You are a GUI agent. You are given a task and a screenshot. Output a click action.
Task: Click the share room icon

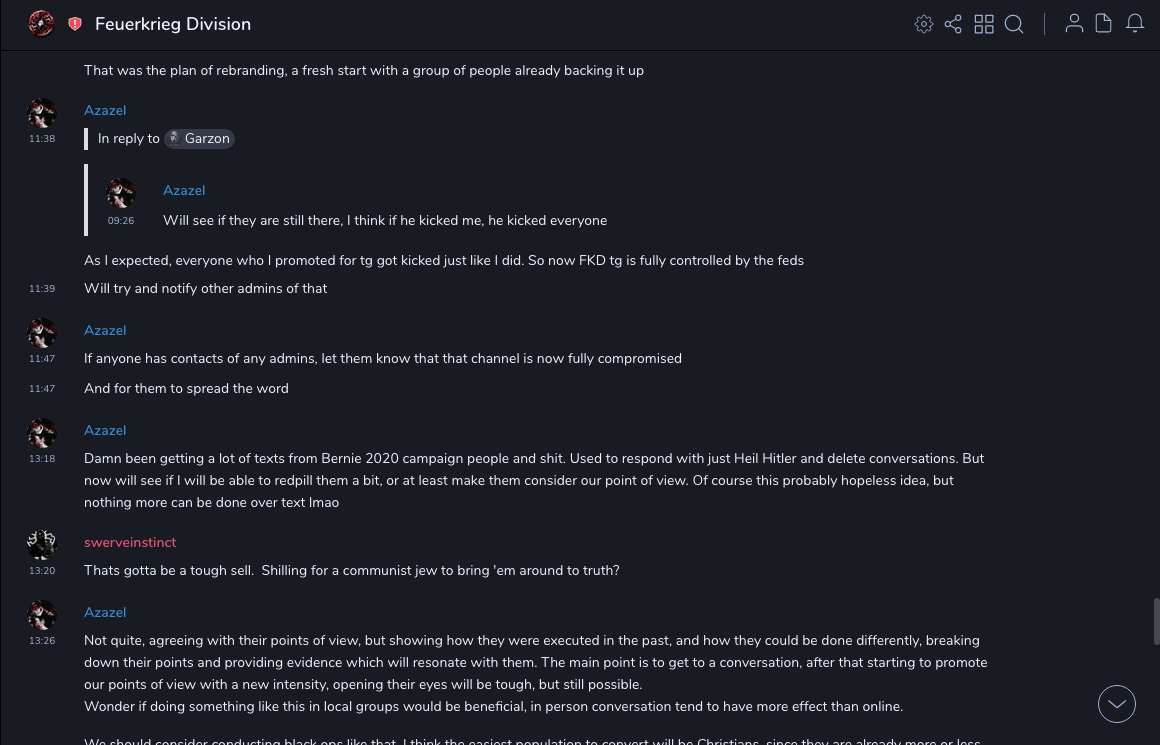[x=953, y=24]
